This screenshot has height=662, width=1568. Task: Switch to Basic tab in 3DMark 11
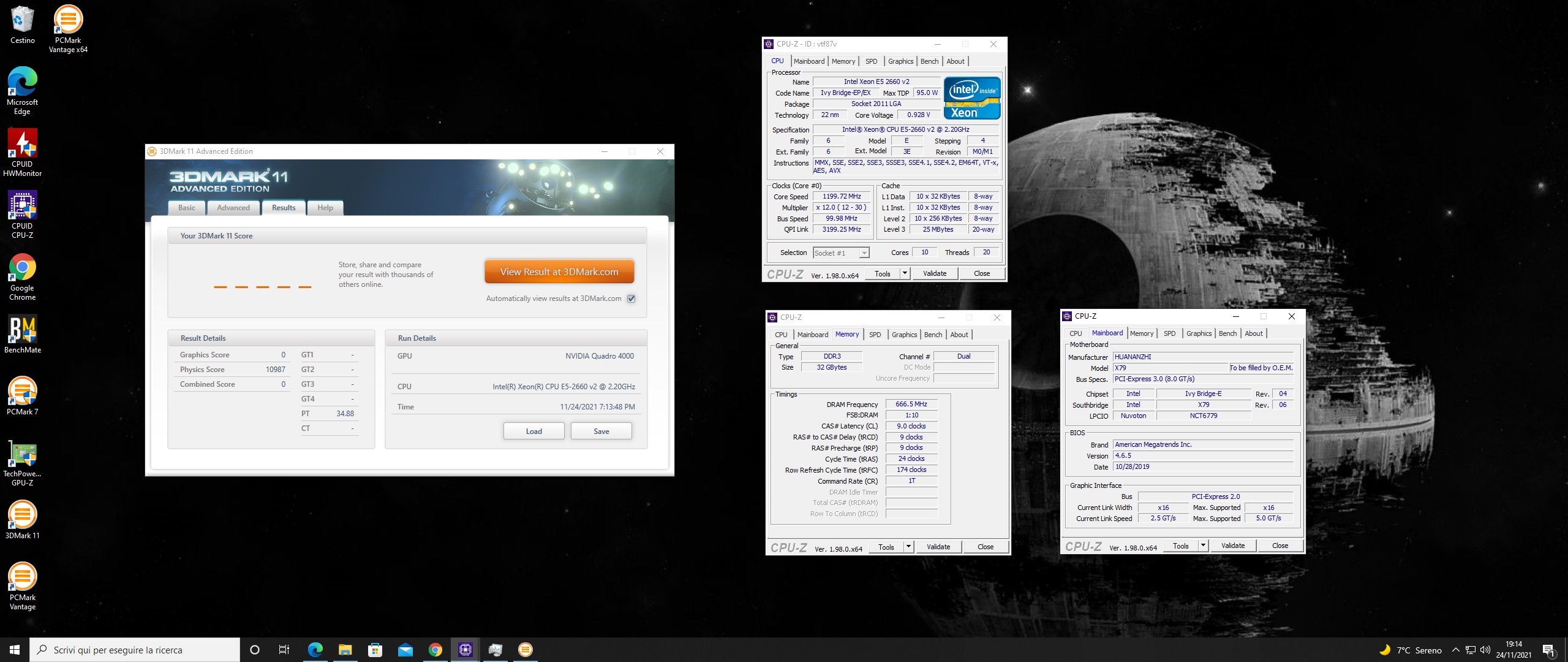pyautogui.click(x=187, y=208)
